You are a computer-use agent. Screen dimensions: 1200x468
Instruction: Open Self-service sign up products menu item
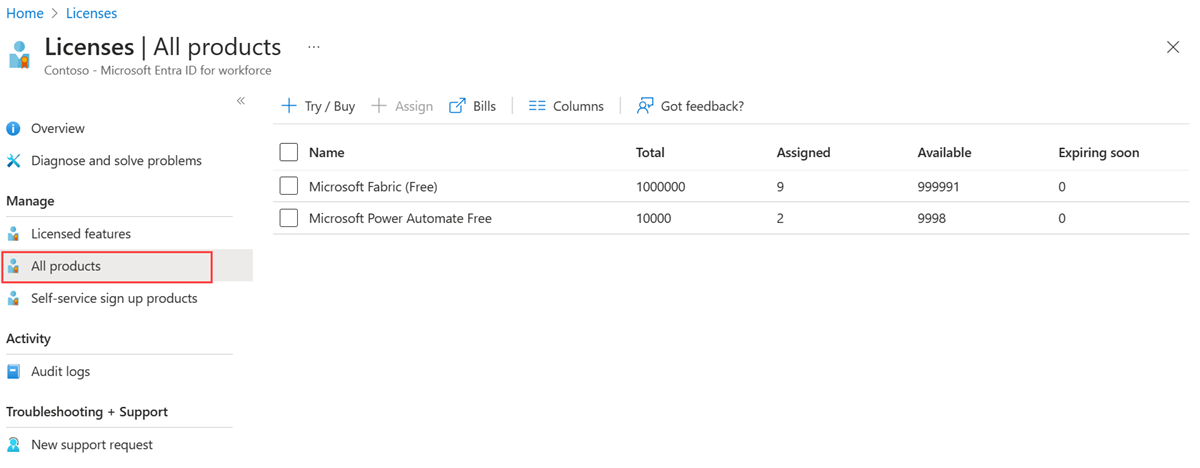tap(114, 299)
